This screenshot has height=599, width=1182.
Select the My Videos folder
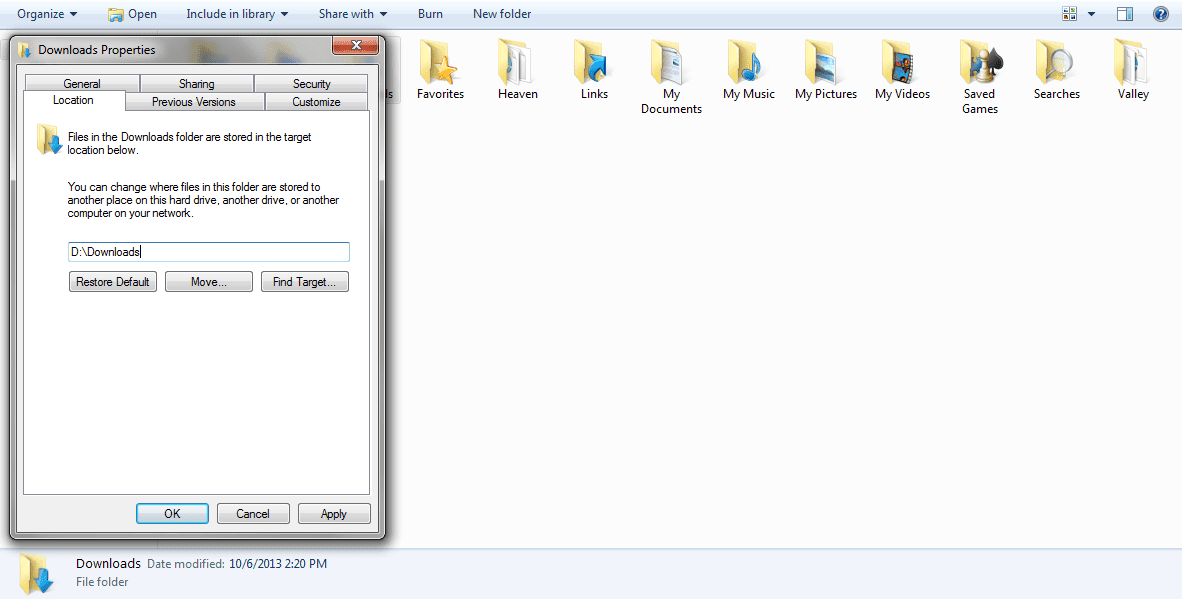point(902,63)
